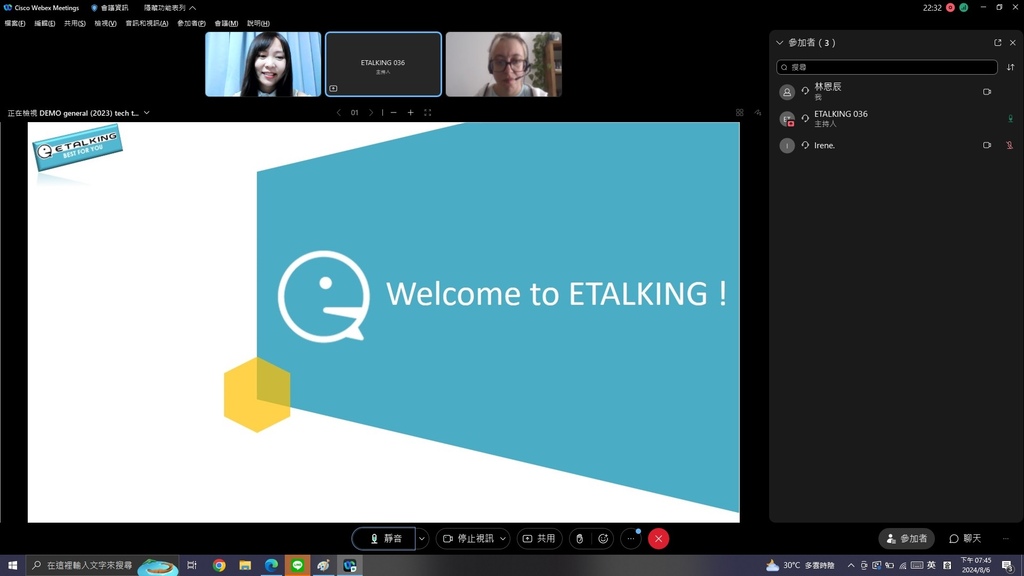
Task: Stop video with 停止視訊 button
Action: (x=467, y=539)
